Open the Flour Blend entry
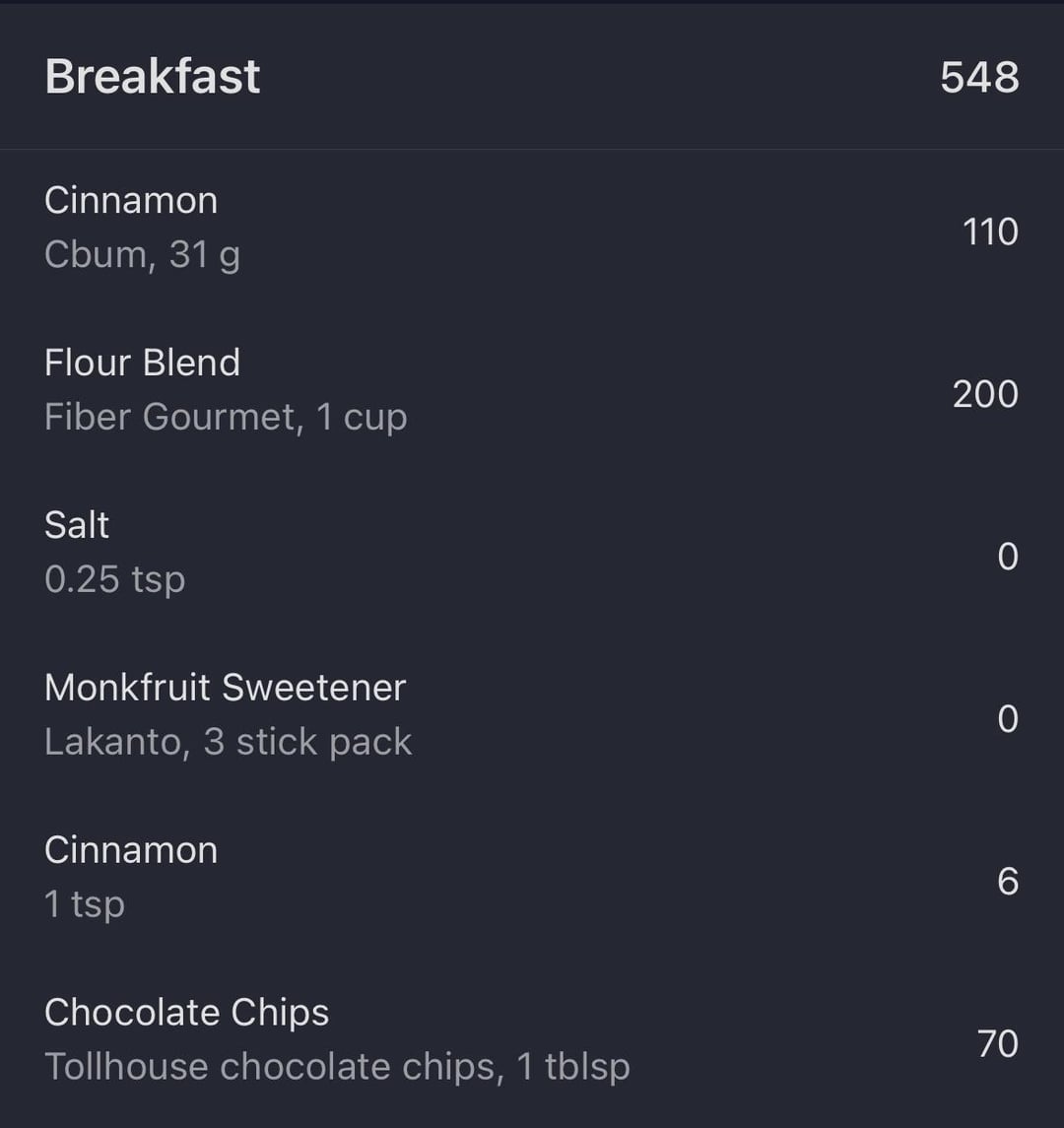Viewport: 1064px width, 1128px height. (142, 363)
